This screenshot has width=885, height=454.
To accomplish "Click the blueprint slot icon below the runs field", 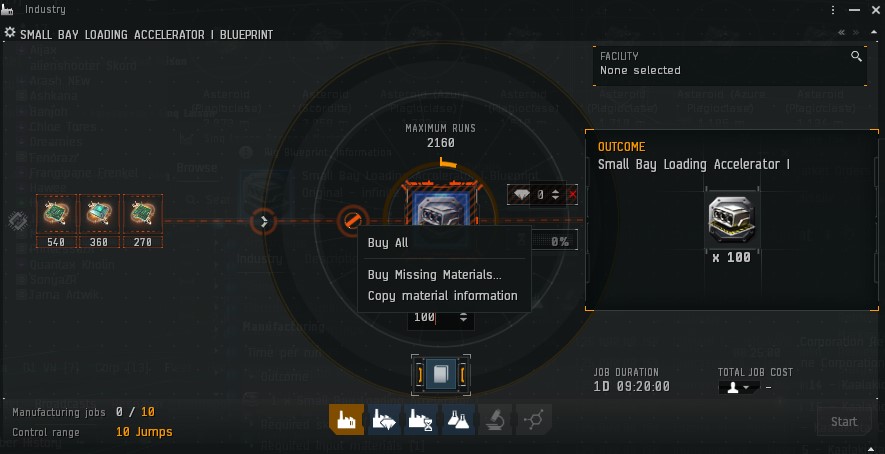I will tap(440, 374).
